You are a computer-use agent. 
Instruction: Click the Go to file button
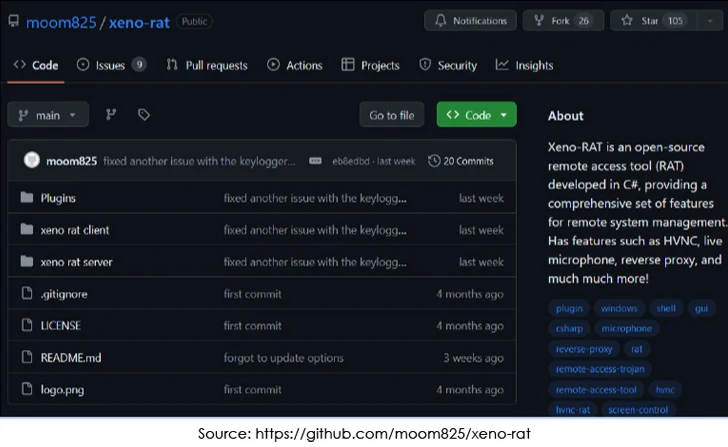click(391, 115)
